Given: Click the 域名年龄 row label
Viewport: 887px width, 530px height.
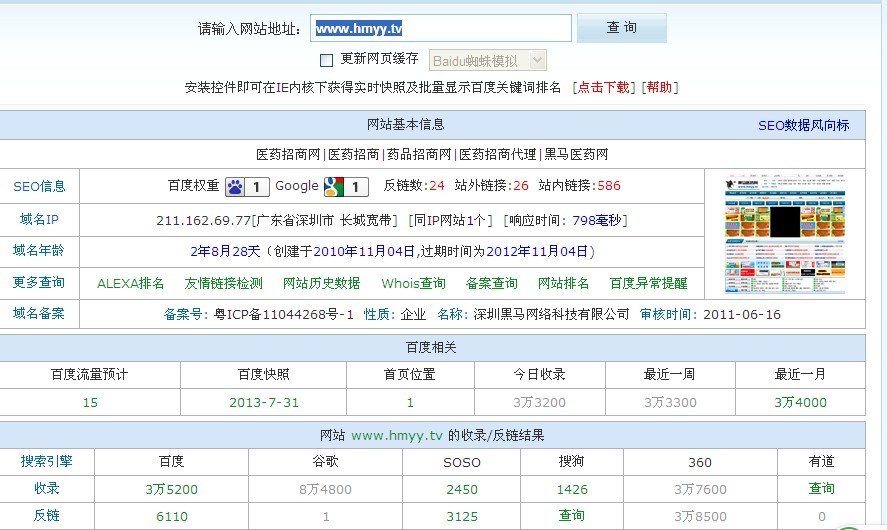Looking at the screenshot, I should (x=39, y=251).
